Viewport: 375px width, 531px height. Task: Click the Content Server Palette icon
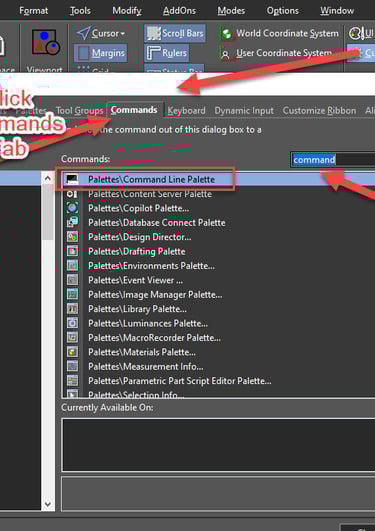72,194
